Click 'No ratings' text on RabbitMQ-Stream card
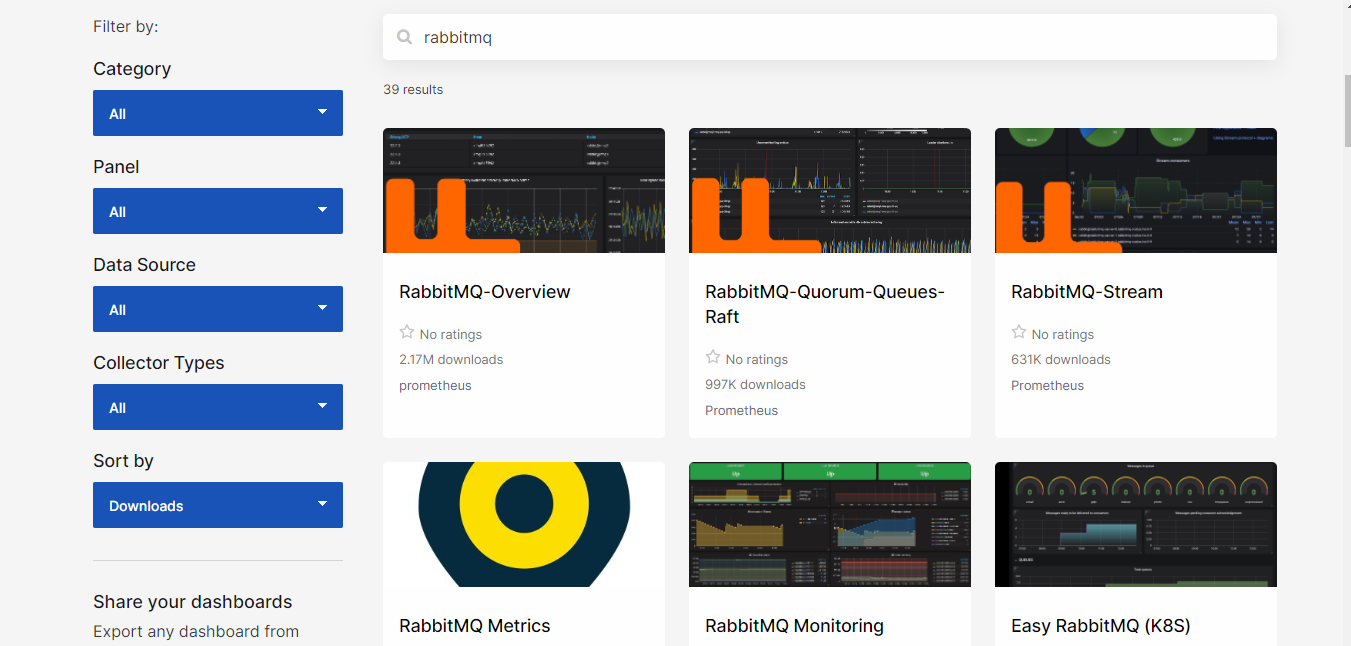This screenshot has height=646, width=1351. tap(1063, 335)
